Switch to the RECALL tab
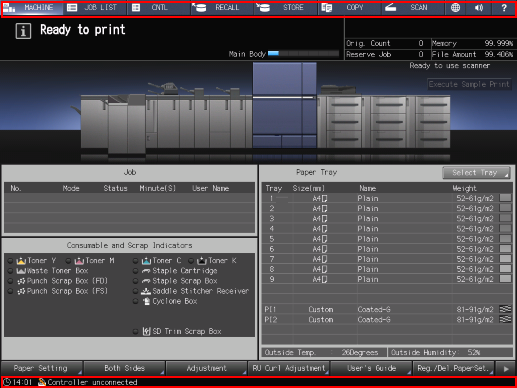 click(221, 7)
